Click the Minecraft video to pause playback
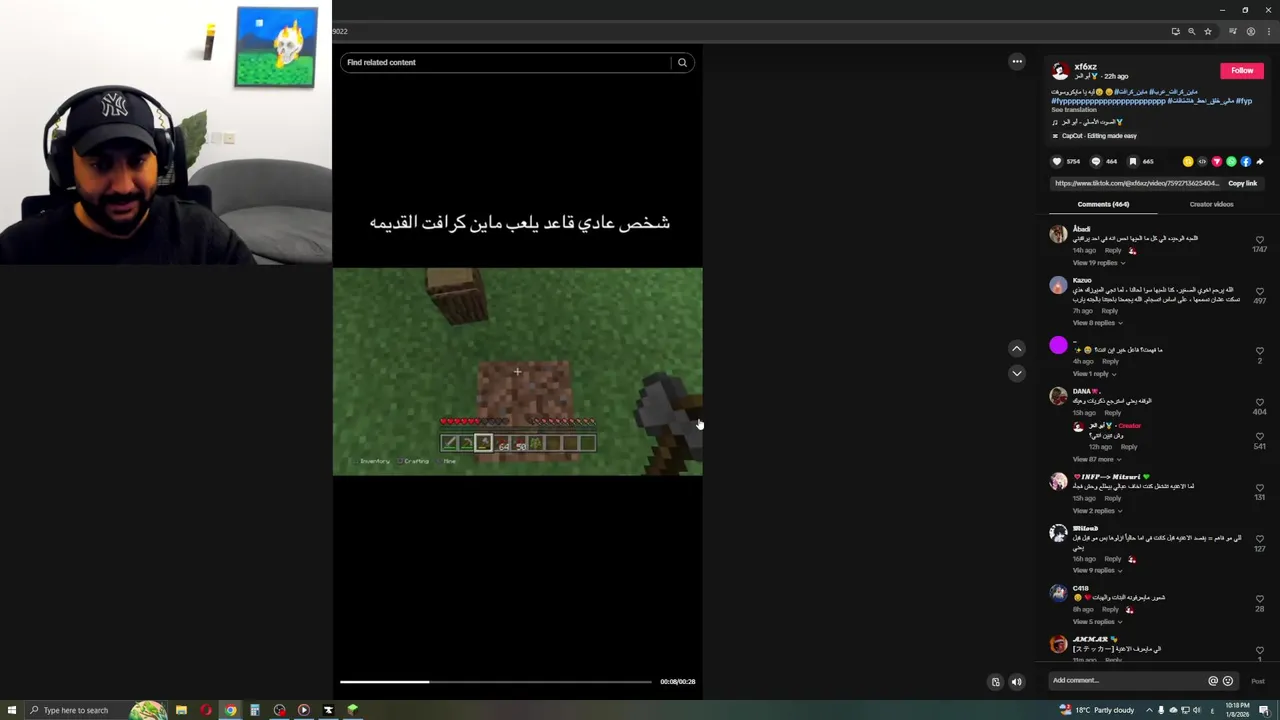Screen dimensions: 1280x720 [x=517, y=371]
